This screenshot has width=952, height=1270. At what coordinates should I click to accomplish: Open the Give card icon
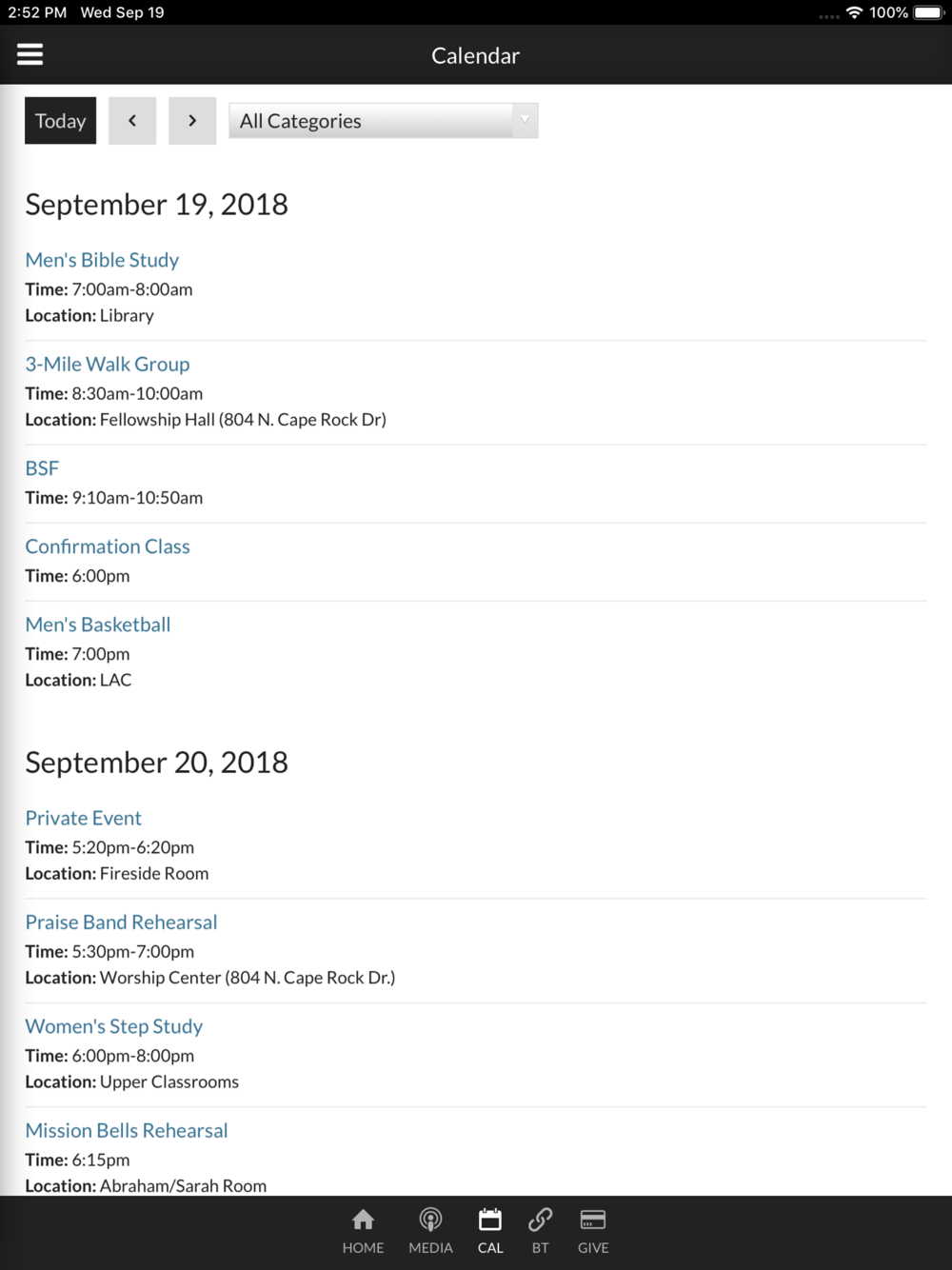coord(593,1232)
